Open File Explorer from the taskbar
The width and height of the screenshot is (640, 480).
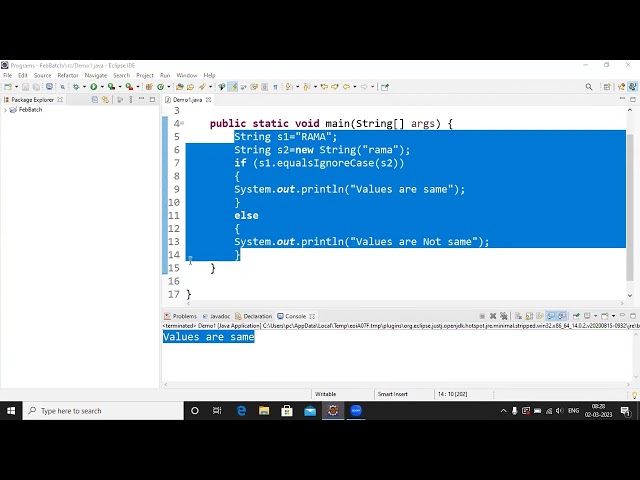click(x=264, y=410)
